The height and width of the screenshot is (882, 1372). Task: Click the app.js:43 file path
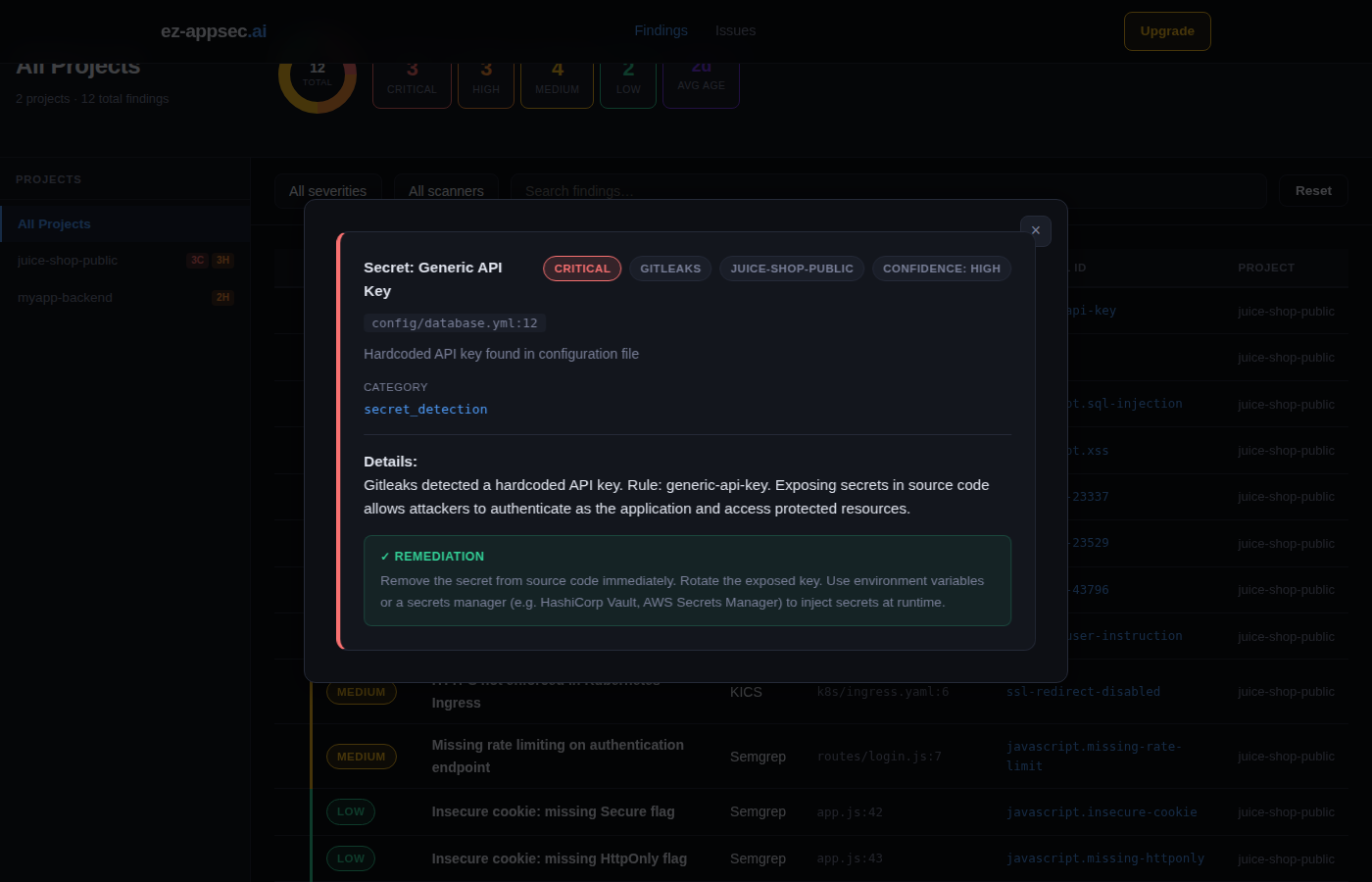850,858
